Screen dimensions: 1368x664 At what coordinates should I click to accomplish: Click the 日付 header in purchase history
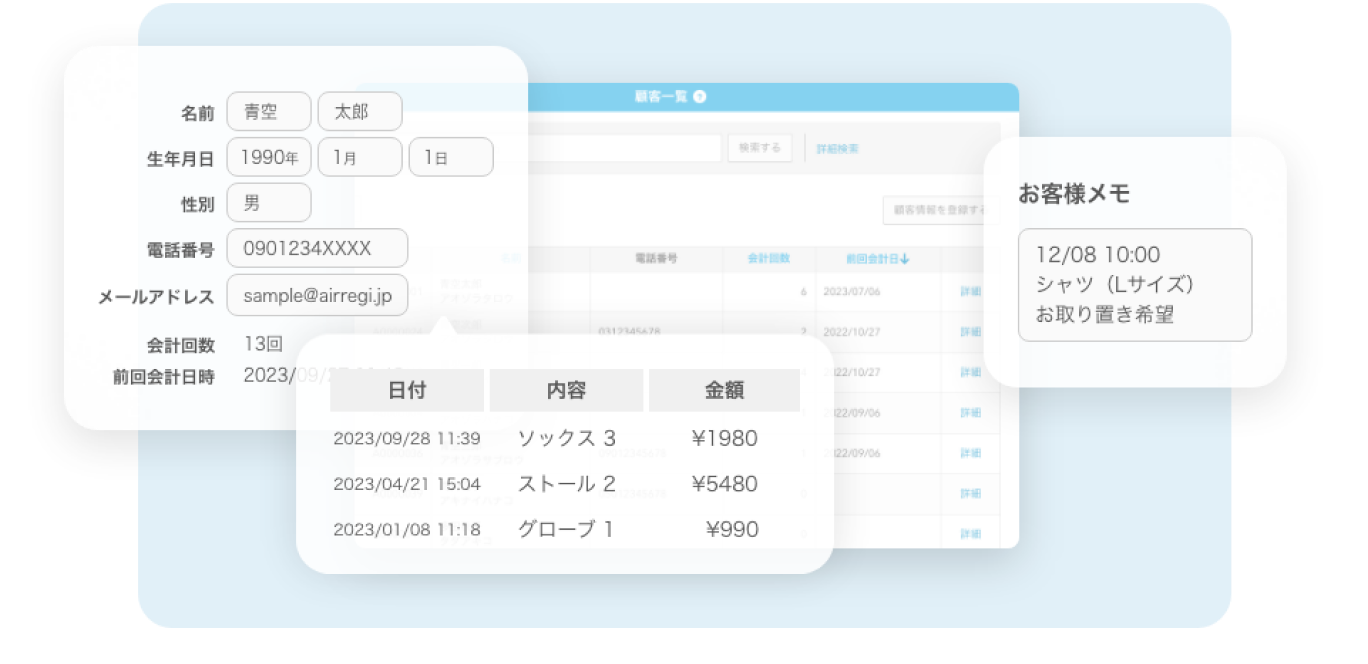[x=407, y=391]
